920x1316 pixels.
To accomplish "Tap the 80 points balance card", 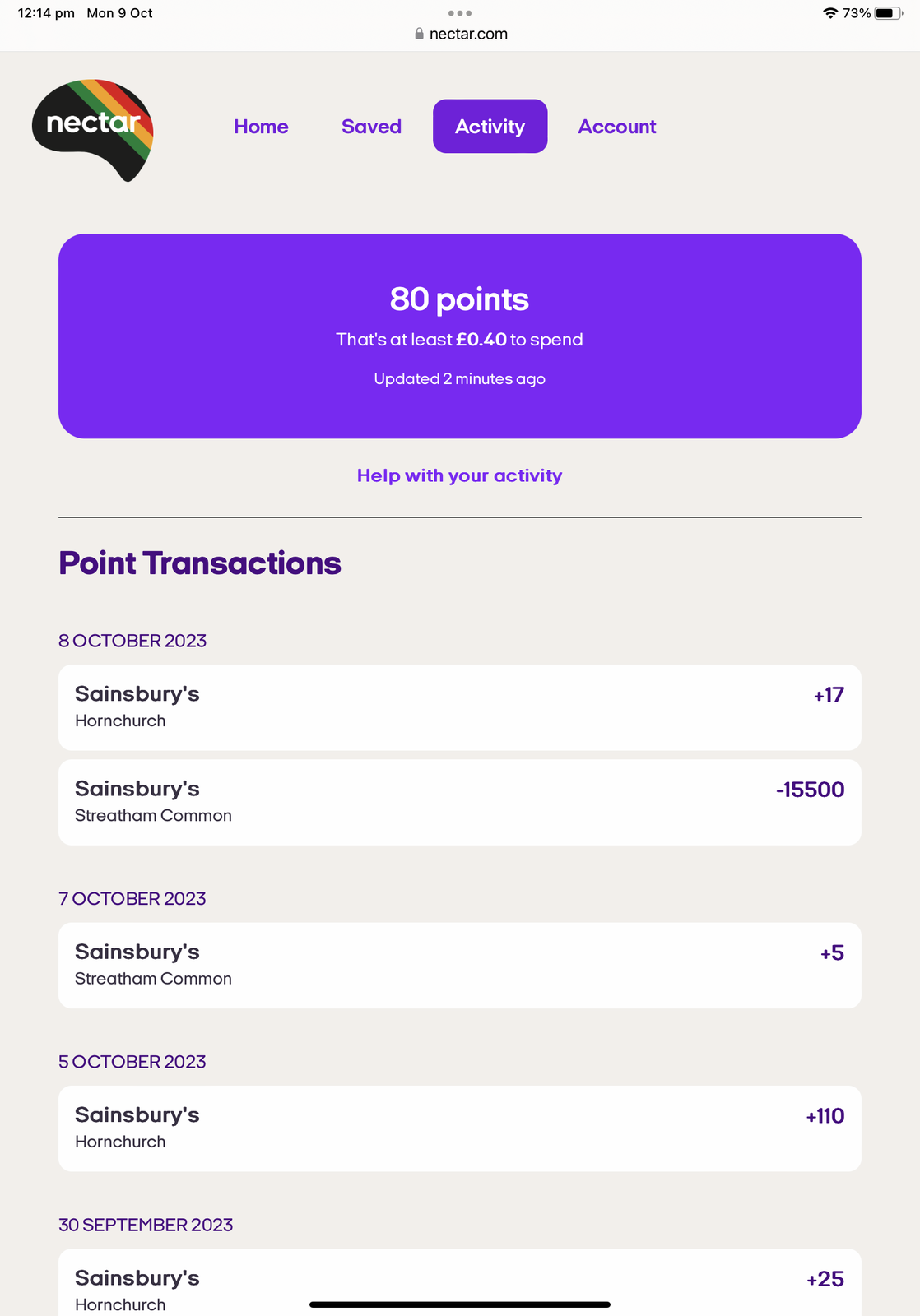I will click(459, 336).
